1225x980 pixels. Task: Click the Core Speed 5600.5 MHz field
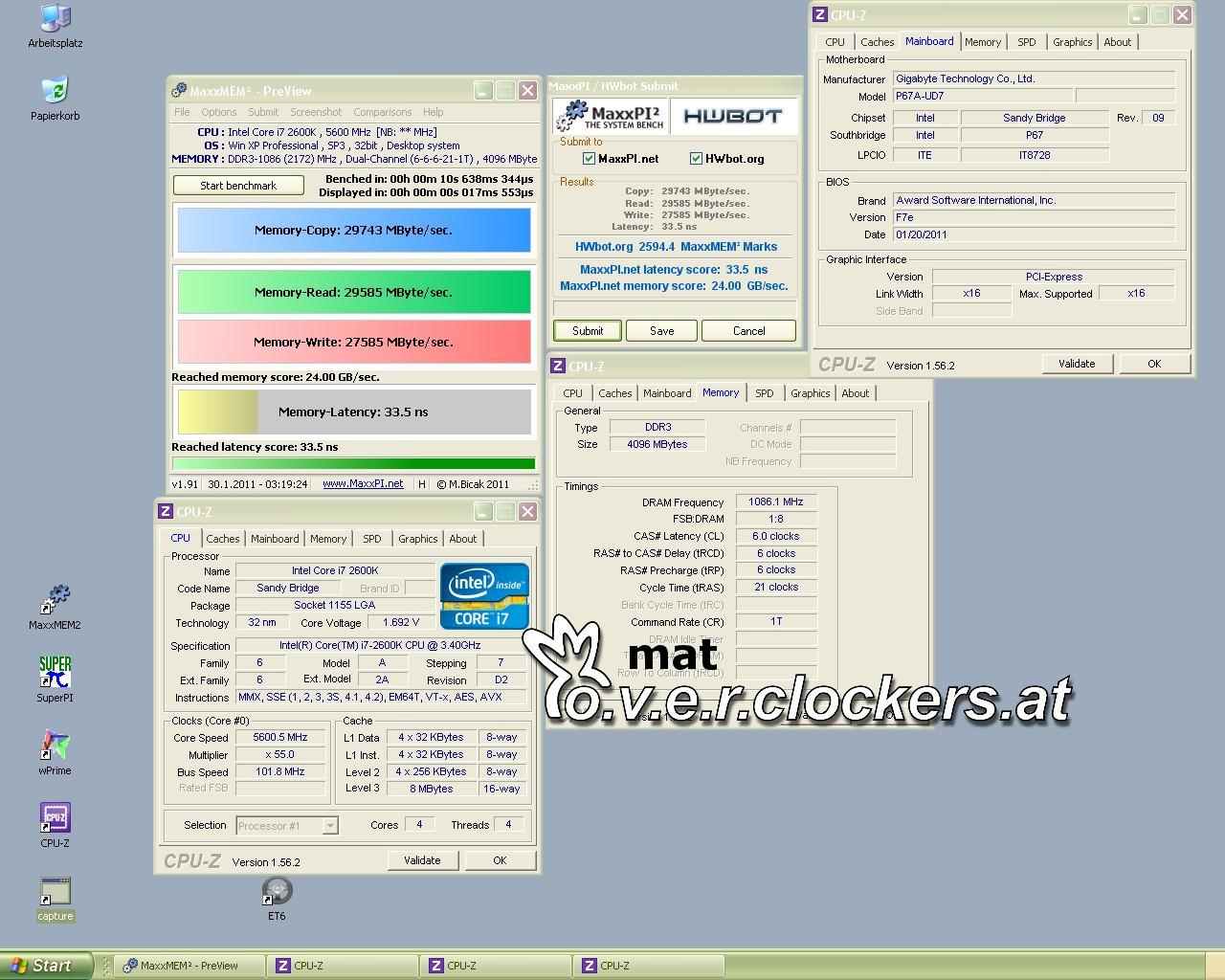280,738
